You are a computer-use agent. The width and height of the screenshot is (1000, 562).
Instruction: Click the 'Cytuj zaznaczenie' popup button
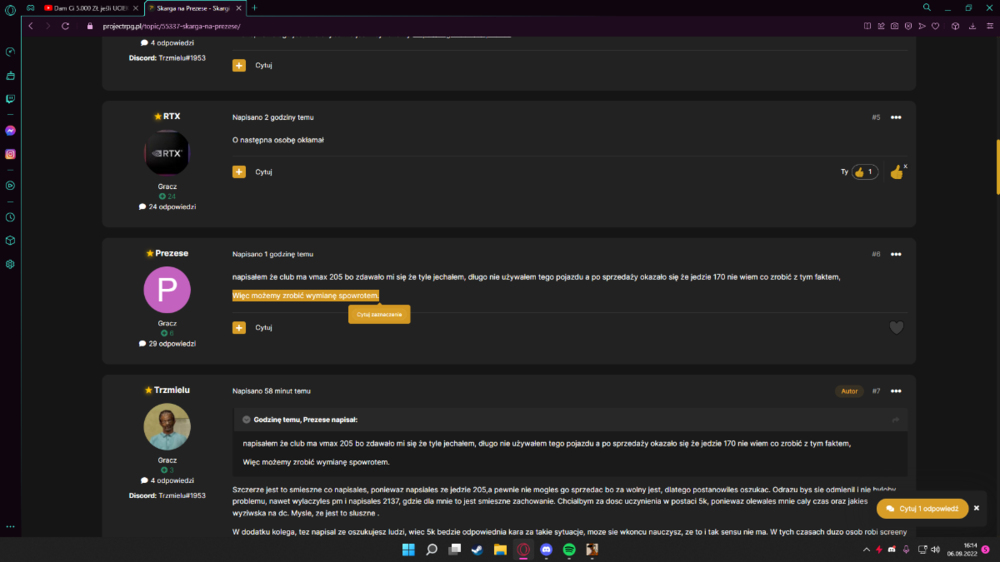pos(379,314)
